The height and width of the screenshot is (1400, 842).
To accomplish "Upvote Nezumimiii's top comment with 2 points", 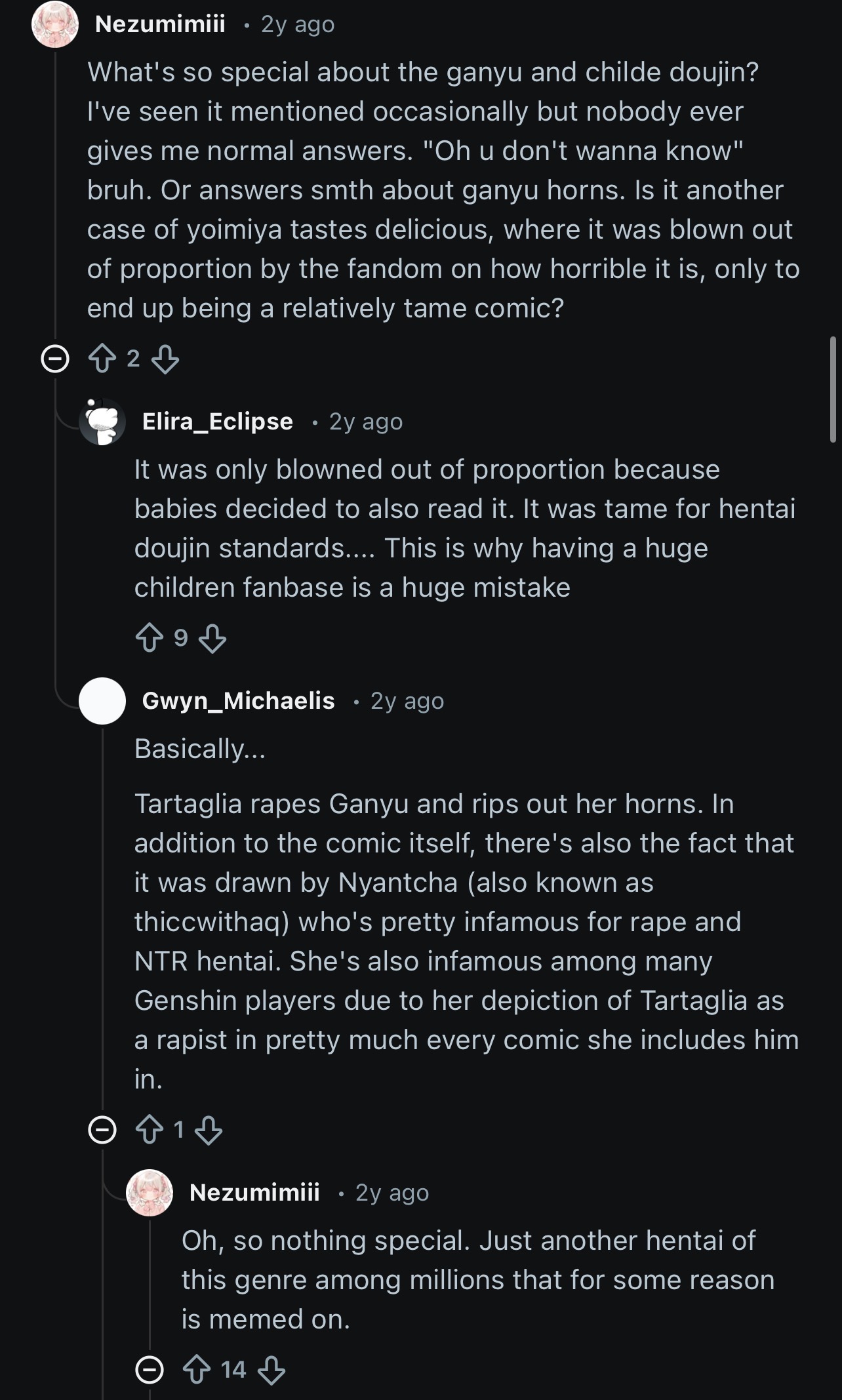I will [102, 359].
